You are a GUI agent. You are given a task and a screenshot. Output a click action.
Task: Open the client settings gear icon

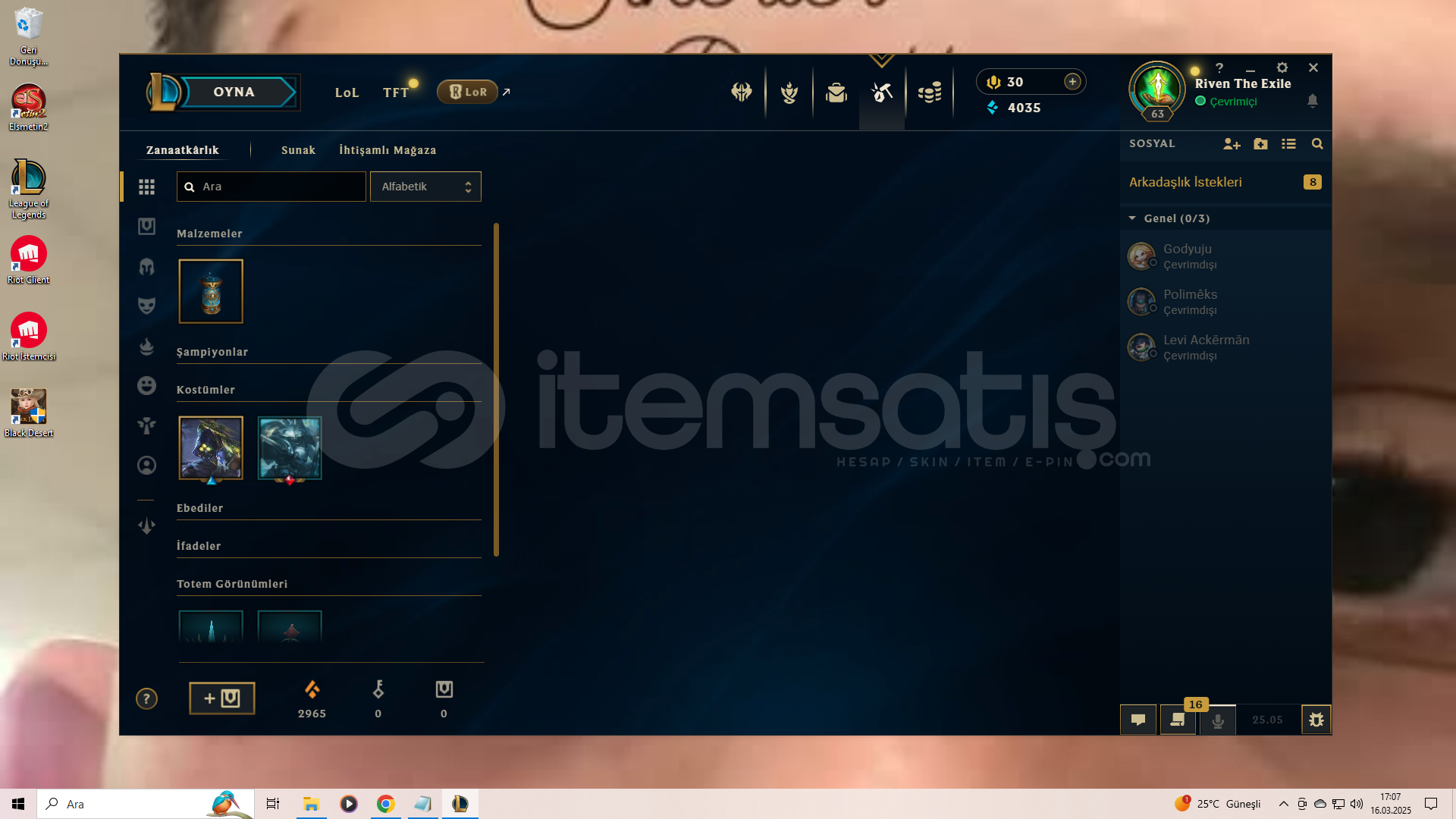pos(1282,67)
